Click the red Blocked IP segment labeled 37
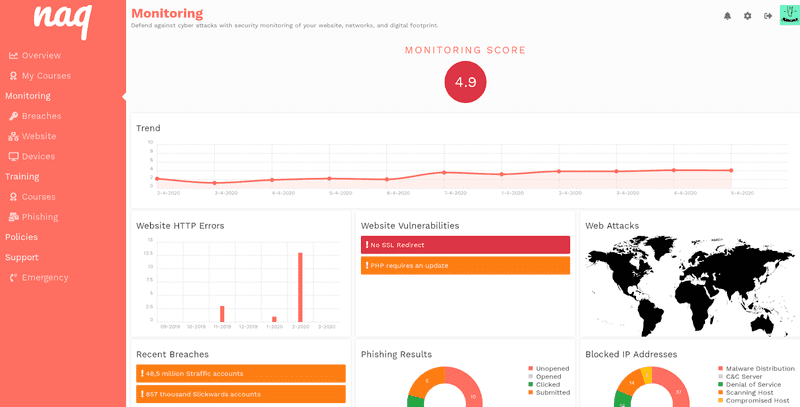800x407 pixels. 672,386
